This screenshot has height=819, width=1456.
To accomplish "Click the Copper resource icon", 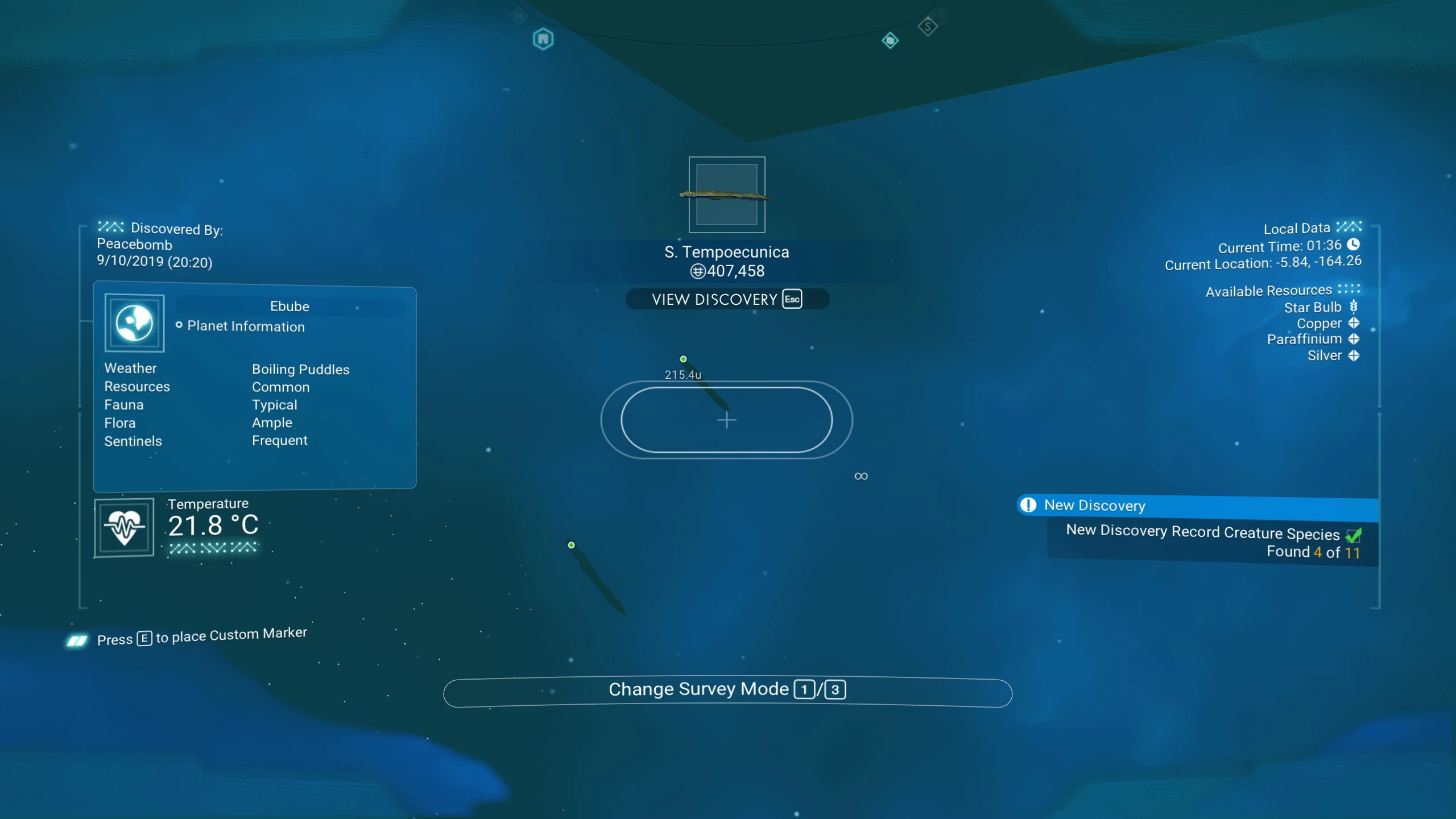I will click(1354, 323).
